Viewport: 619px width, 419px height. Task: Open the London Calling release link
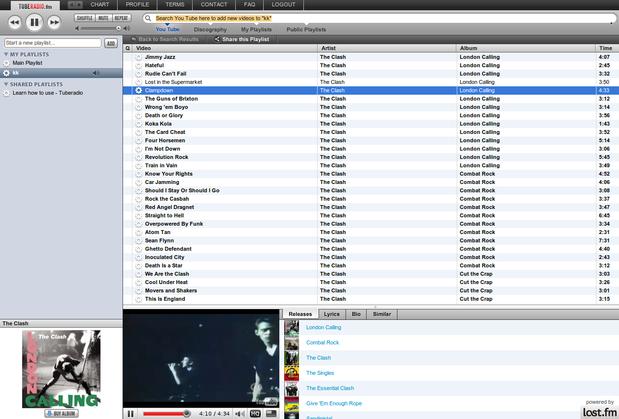click(x=323, y=327)
